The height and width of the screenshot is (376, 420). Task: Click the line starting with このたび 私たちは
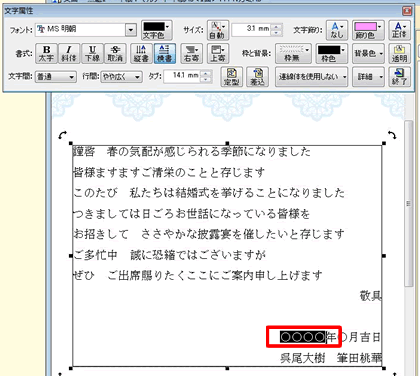pos(209,193)
